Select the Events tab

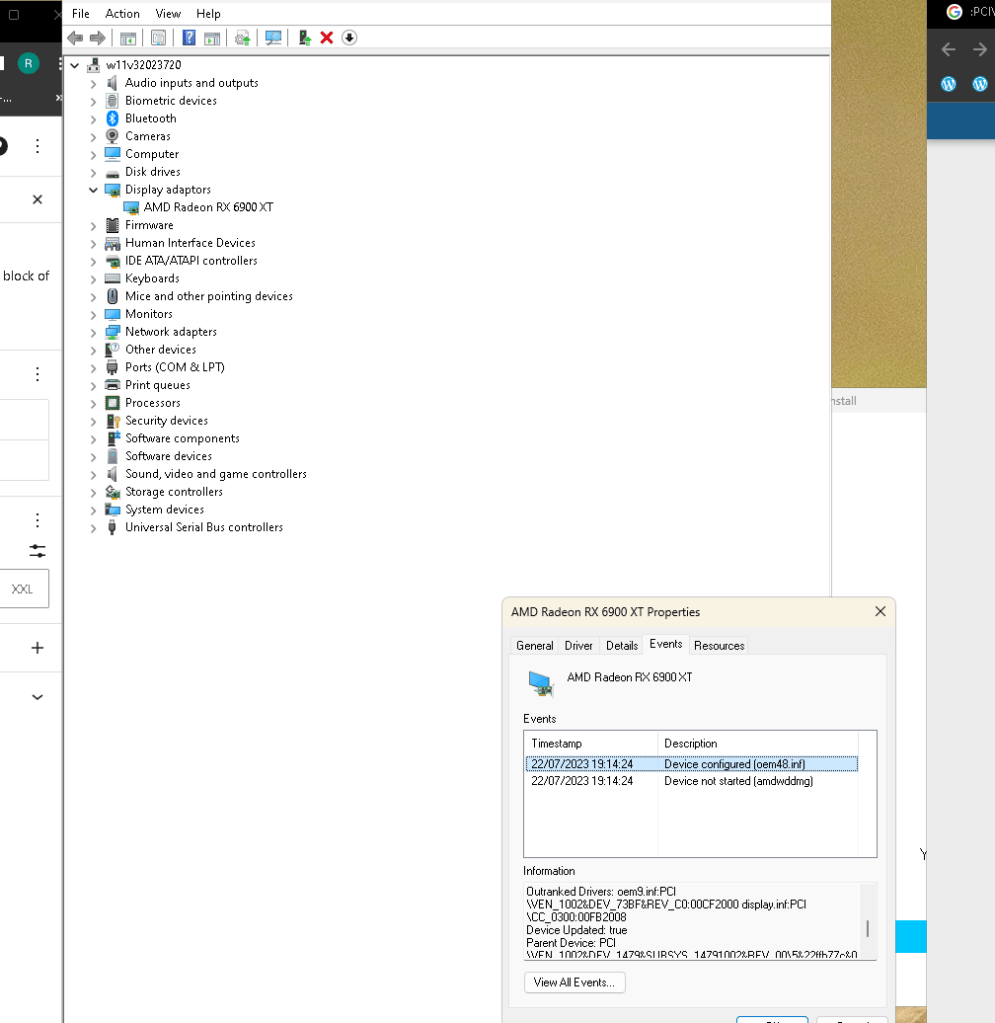pyautogui.click(x=666, y=644)
